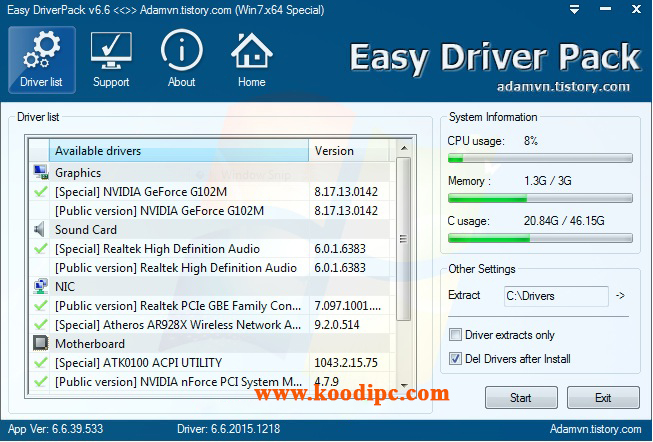Image resolution: width=653 pixels, height=442 pixels.
Task: Click the Version column header
Action: [349, 151]
